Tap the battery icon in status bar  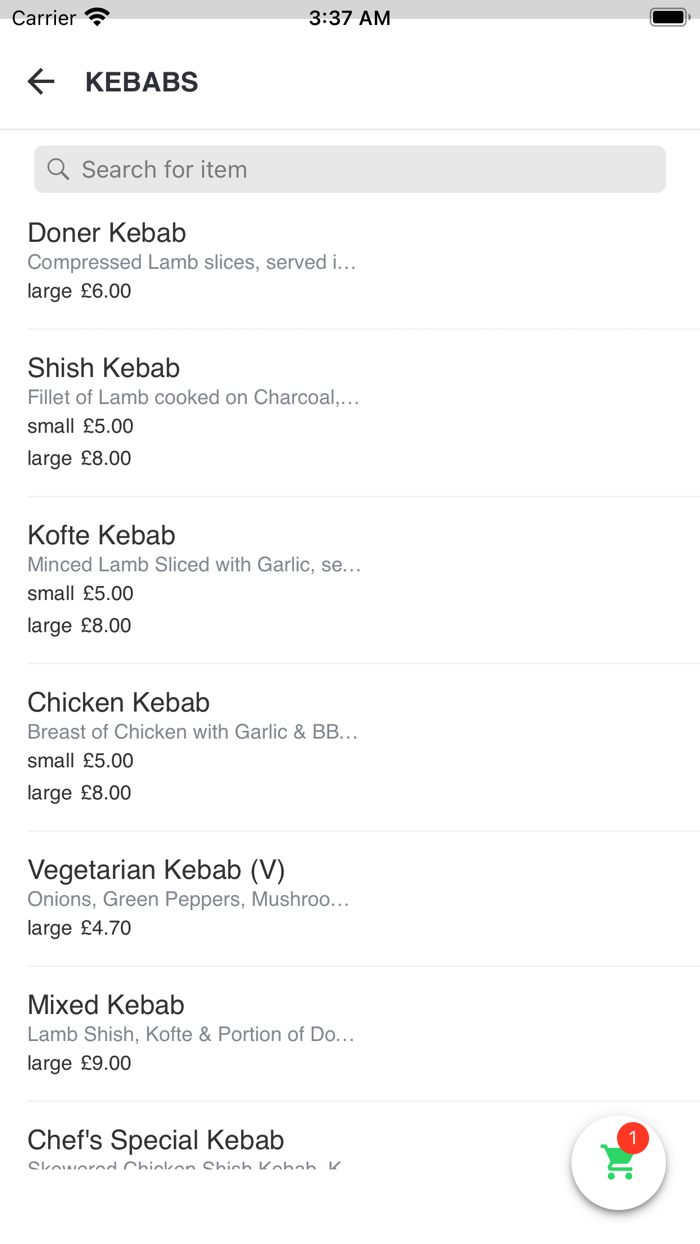click(x=669, y=18)
